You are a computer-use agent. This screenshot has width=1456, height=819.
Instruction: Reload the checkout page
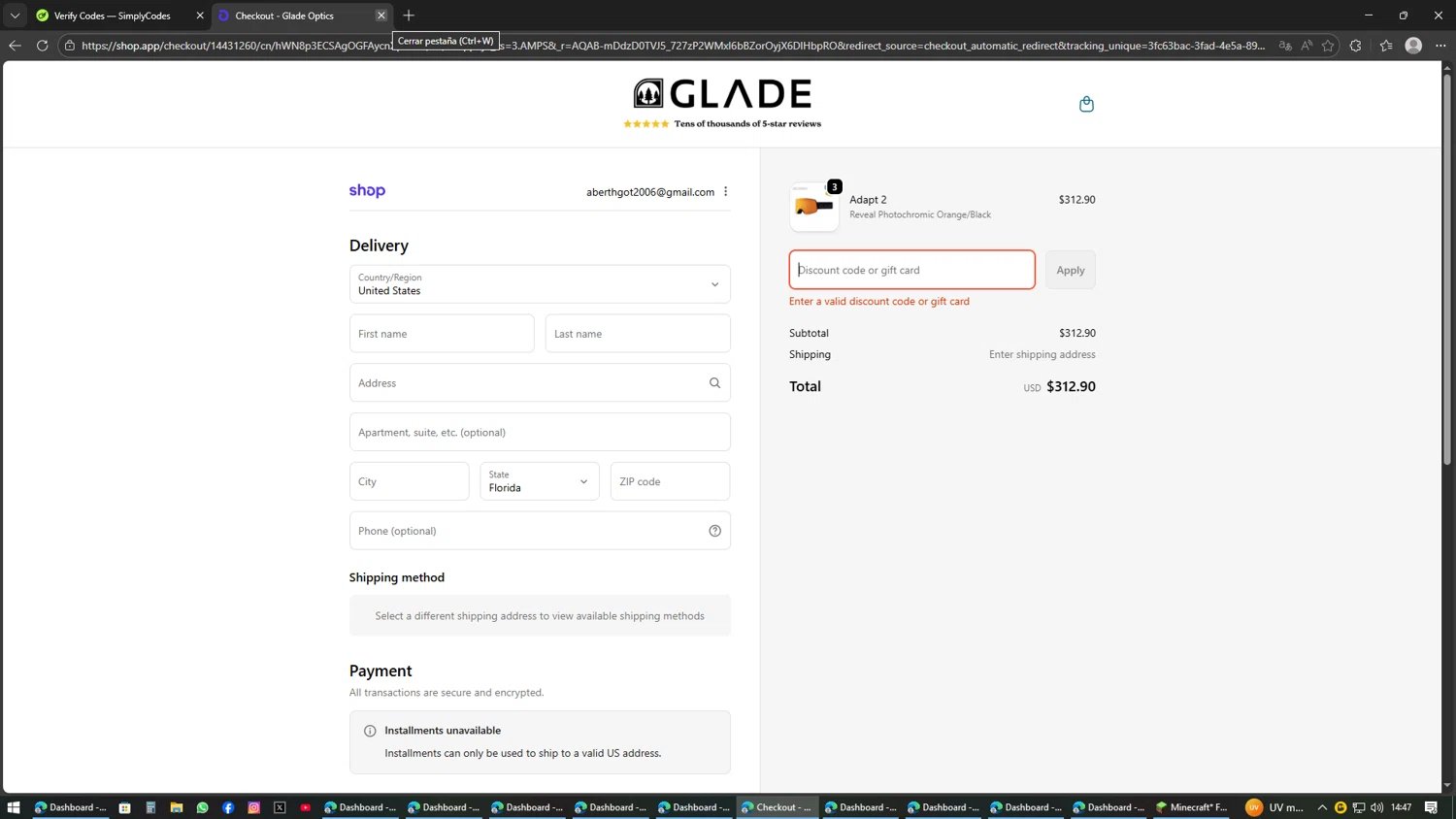42,46
